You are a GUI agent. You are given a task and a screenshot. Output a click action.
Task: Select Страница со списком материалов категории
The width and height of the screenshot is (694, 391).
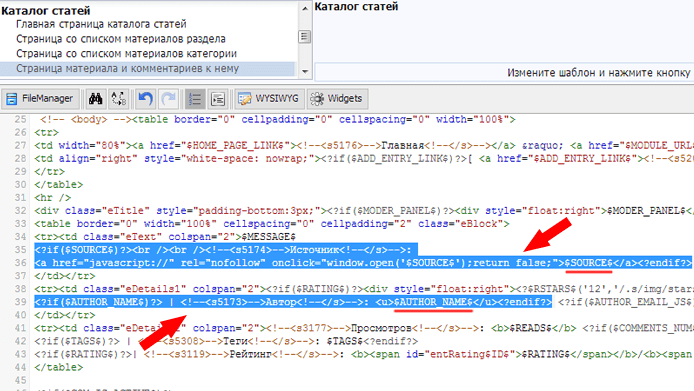[x=127, y=54]
